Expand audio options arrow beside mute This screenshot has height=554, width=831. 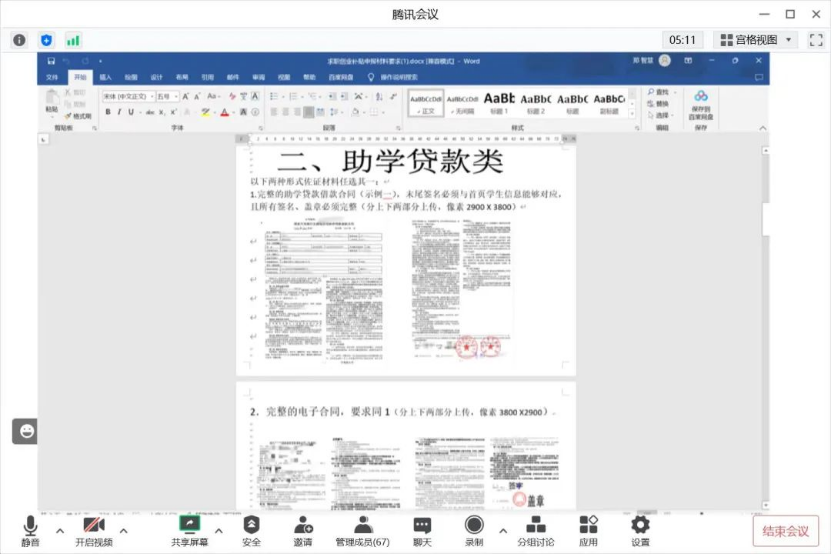coord(59,530)
